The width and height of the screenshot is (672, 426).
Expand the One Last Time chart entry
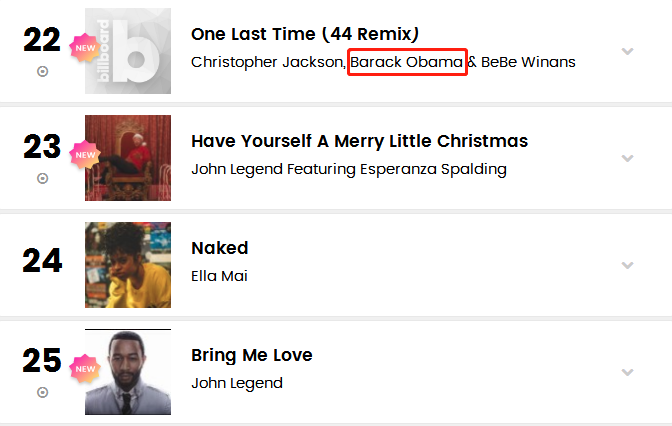(627, 51)
